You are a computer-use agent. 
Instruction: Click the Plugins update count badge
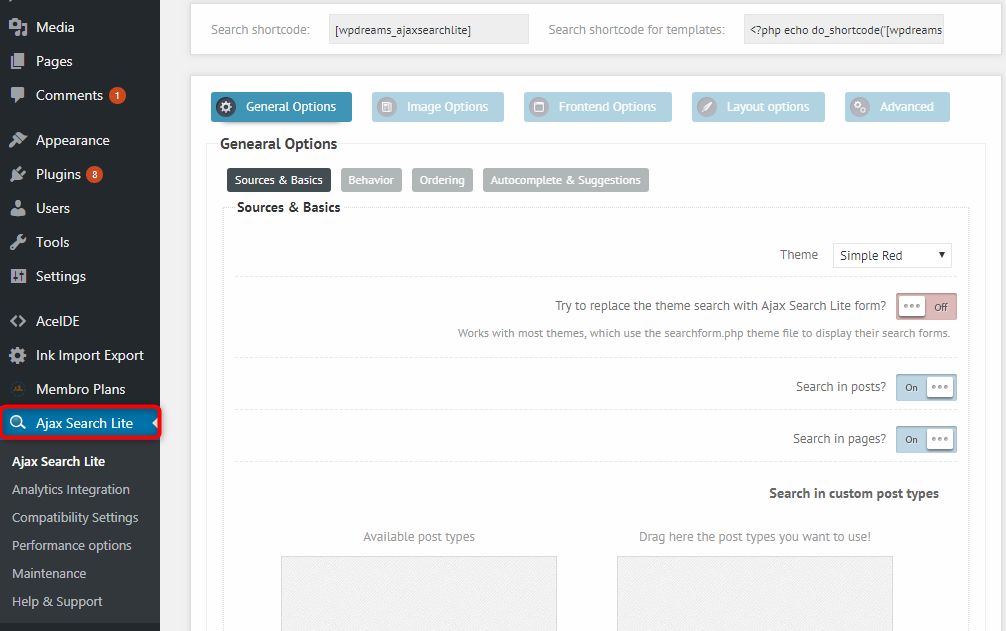click(x=94, y=174)
